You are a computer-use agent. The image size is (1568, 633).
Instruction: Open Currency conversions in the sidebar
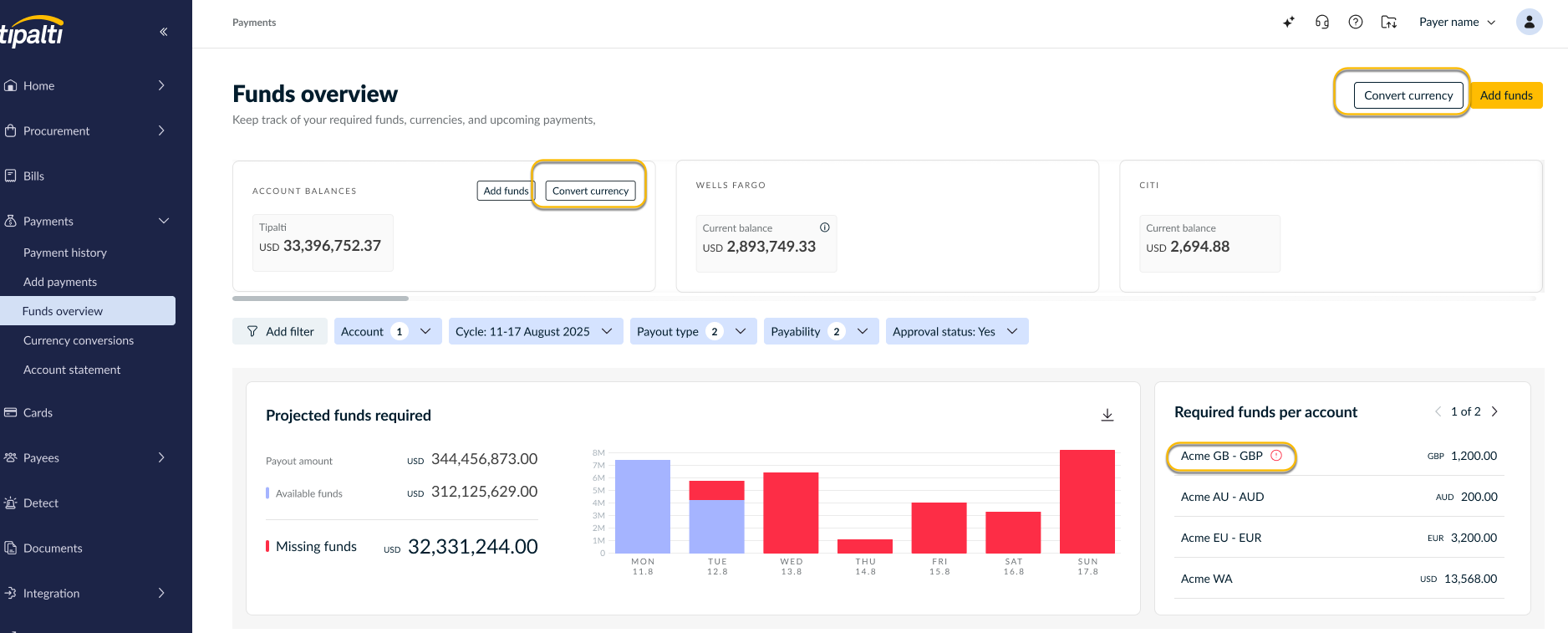(79, 340)
